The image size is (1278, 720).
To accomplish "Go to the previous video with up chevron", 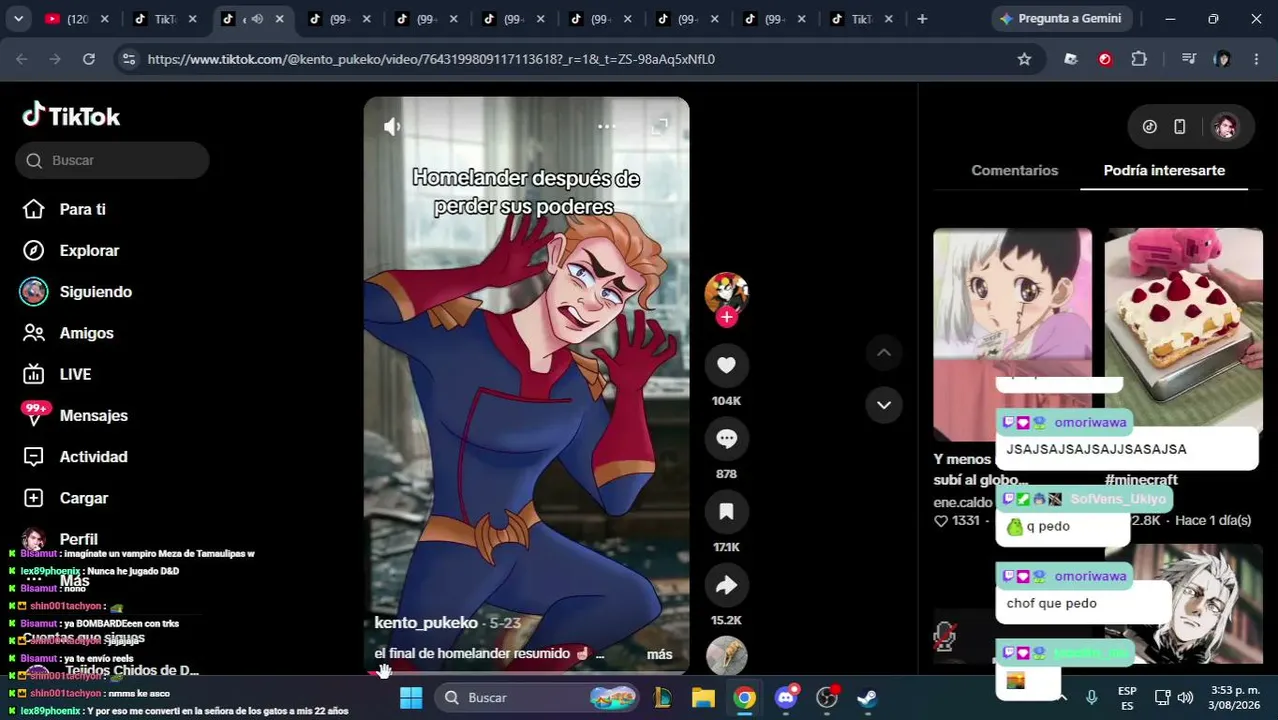I will [884, 353].
